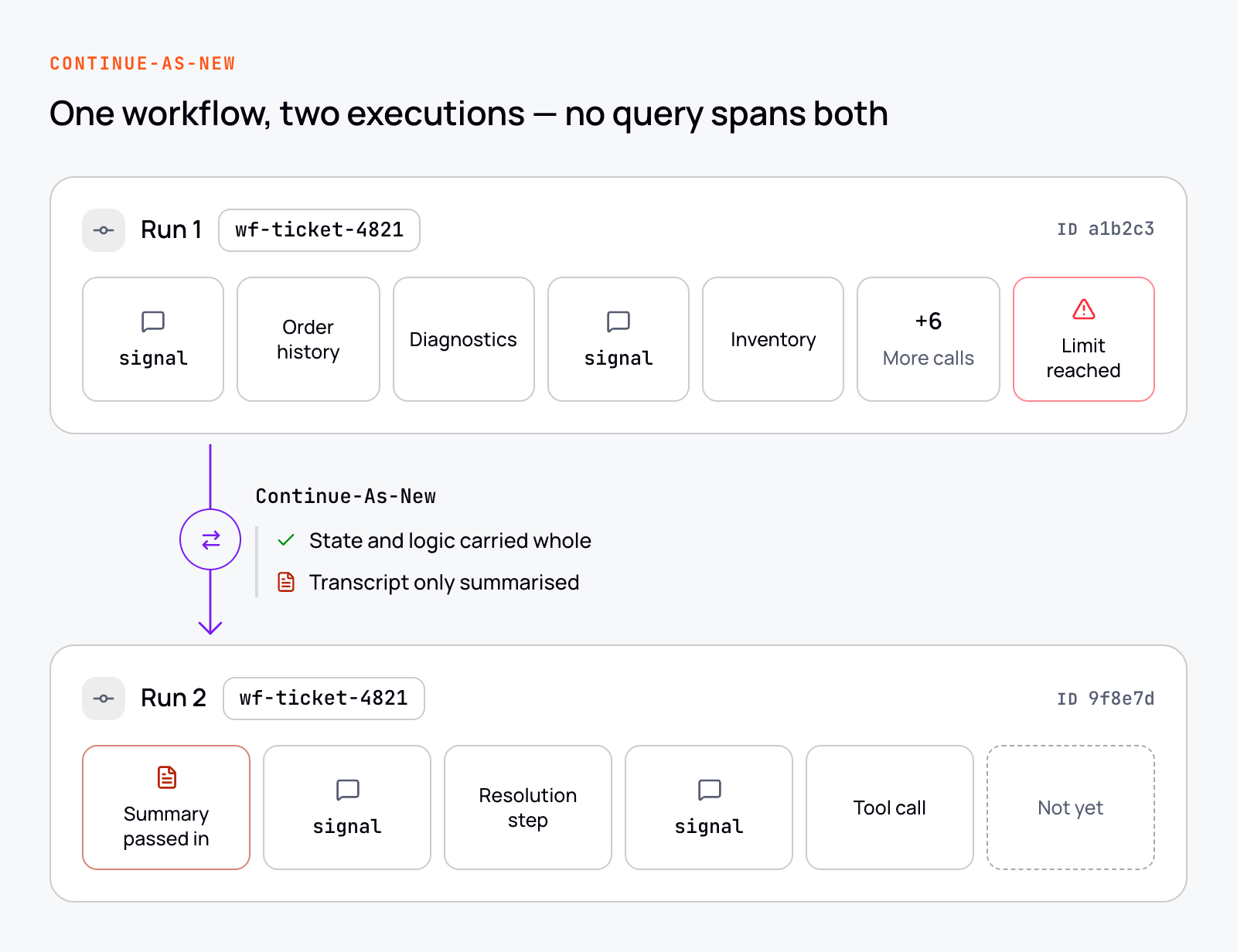Click the Run 2 wf-ticket-4821 badge
1237x952 pixels.
point(324,699)
